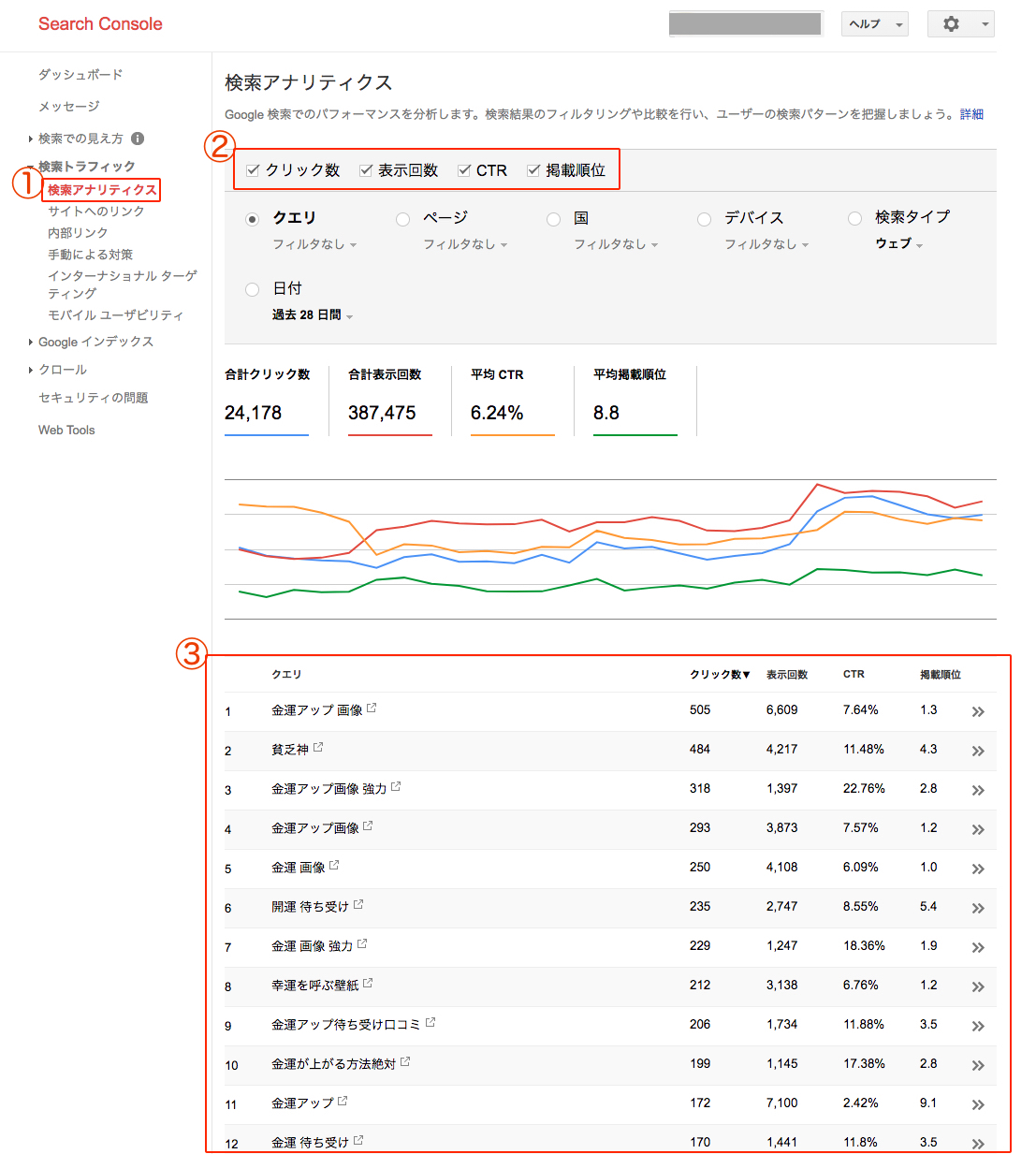Select the 日付 radio button
The width and height of the screenshot is (1036, 1154).
pos(252,289)
